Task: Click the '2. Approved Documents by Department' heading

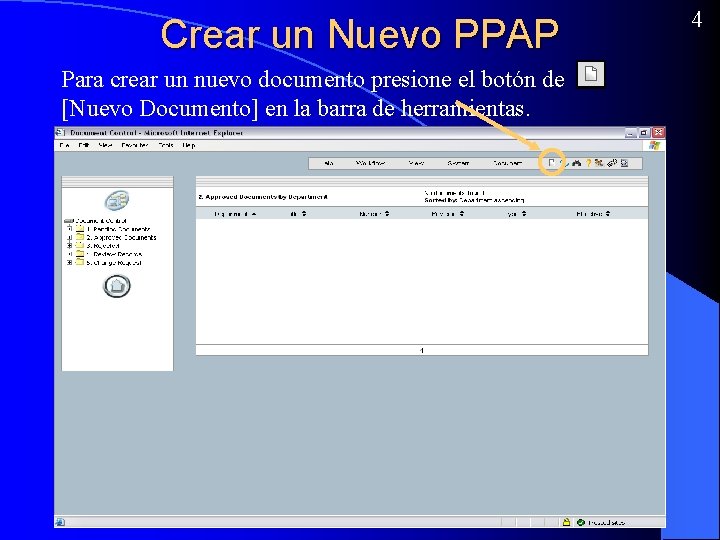Action: coord(263,197)
